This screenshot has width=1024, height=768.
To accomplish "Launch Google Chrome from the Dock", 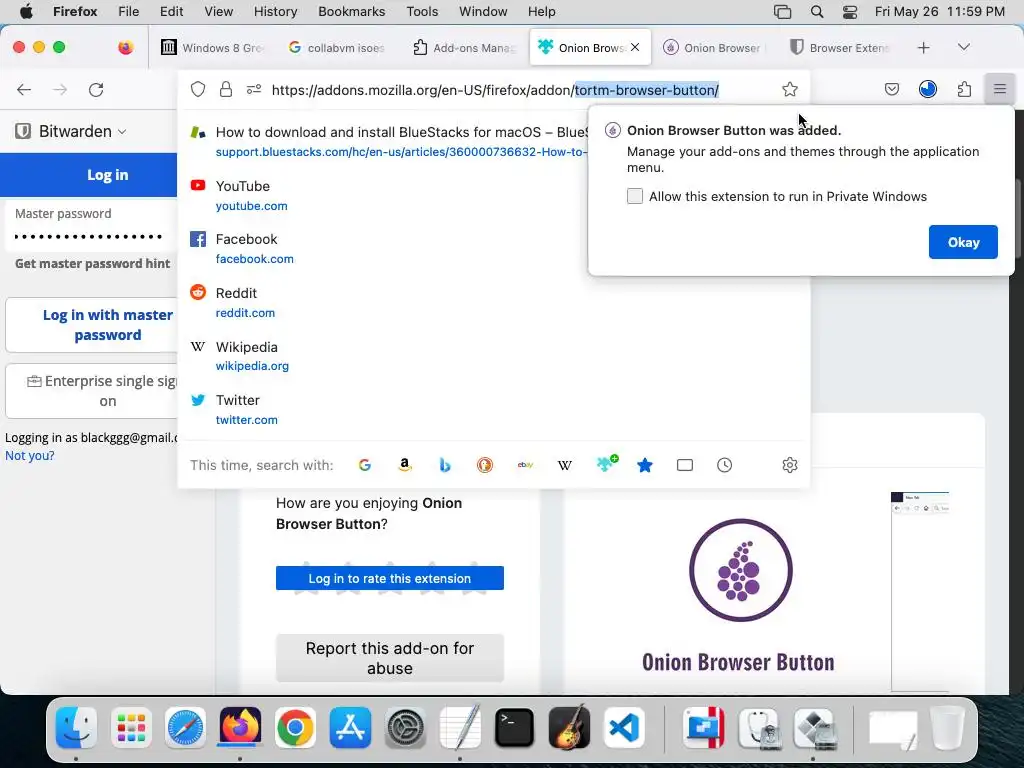I will (295, 728).
